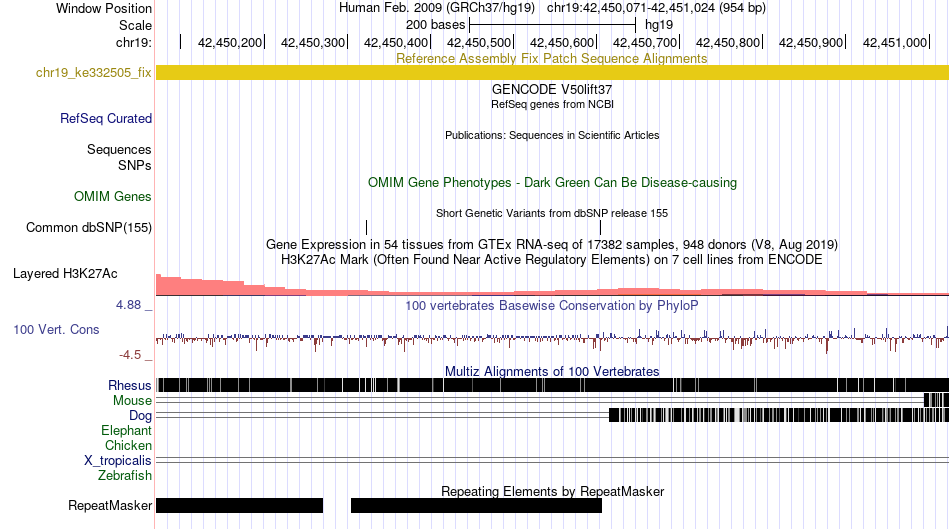This screenshot has height=529, width=950.
Task: Open the RefSeq Curated track label
Action: click(105, 119)
